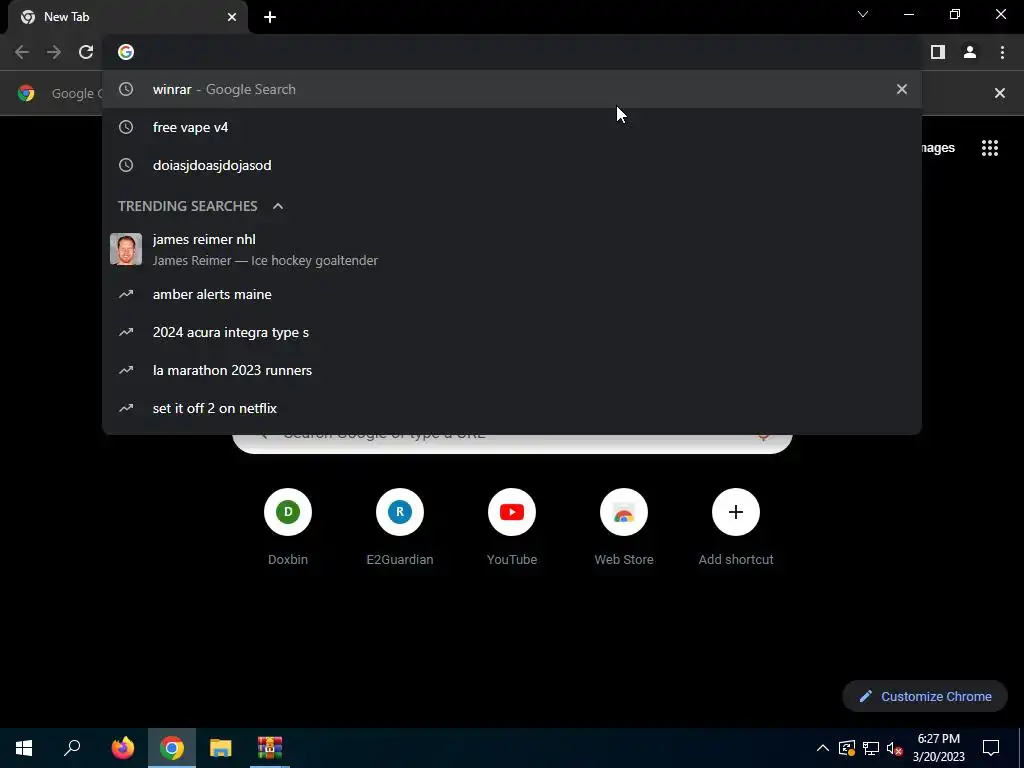Go back using the back arrow

pos(22,52)
